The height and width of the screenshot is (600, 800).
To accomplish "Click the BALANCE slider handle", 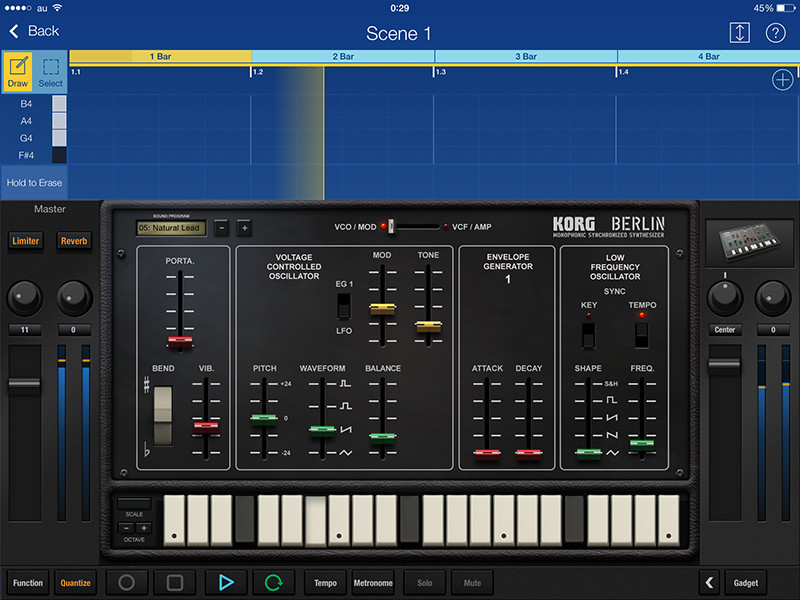I will pyautogui.click(x=382, y=438).
